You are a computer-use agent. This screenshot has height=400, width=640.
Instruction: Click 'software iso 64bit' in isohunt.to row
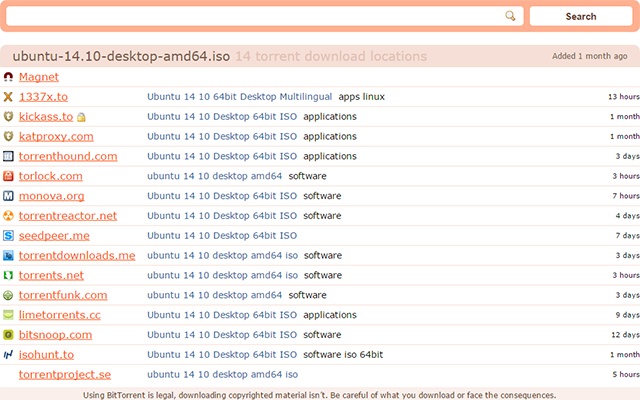tap(343, 355)
